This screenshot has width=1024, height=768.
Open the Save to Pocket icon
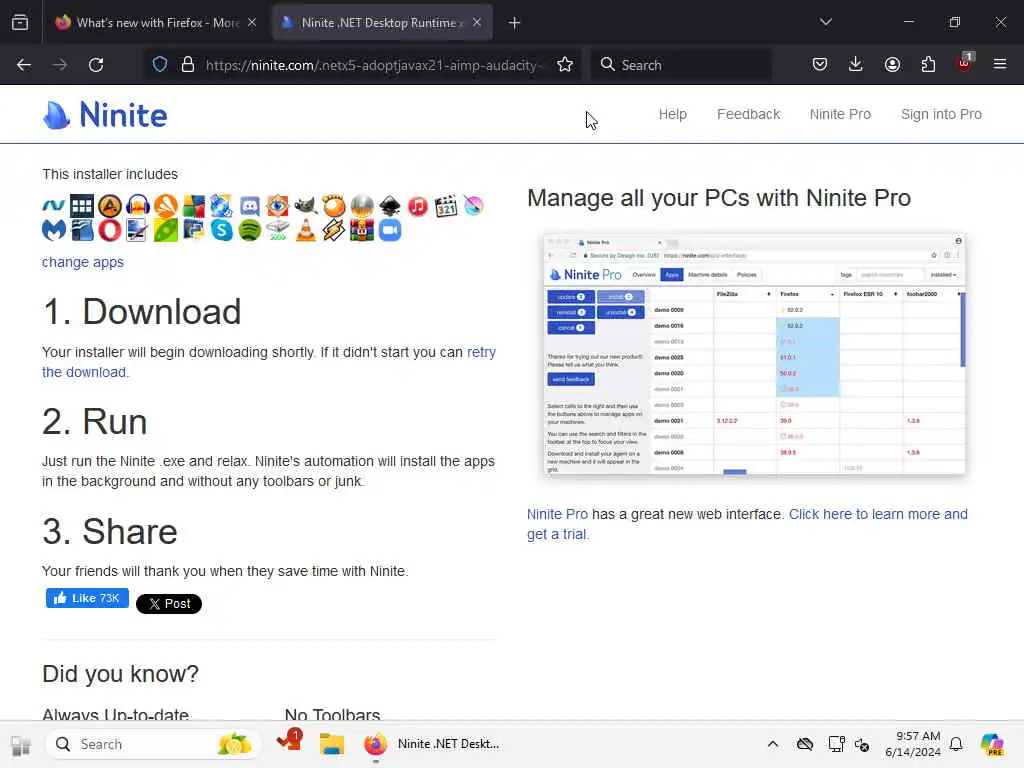820,64
